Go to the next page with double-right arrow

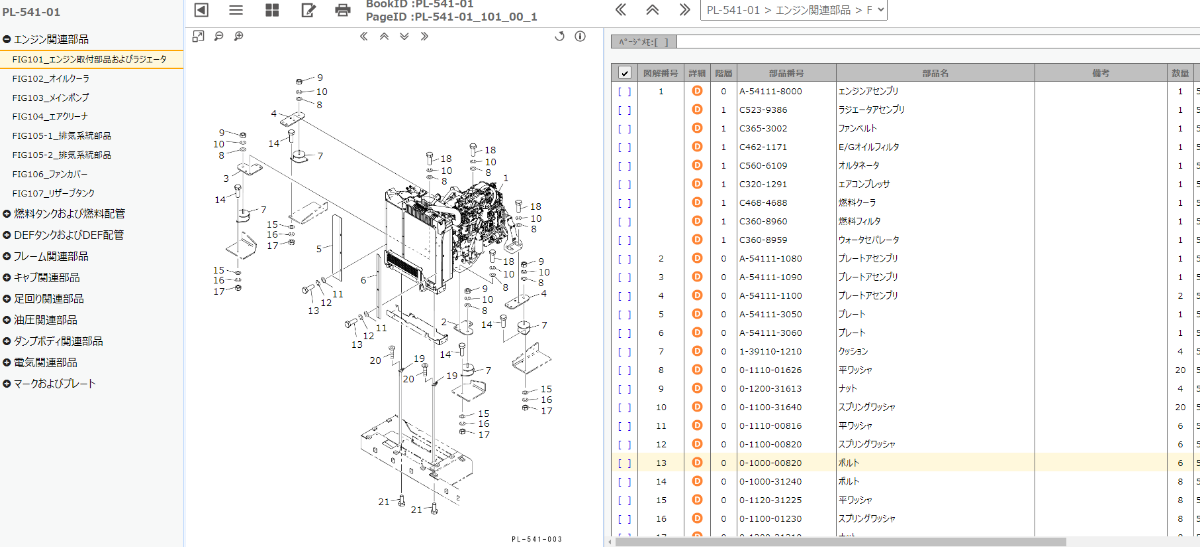tap(684, 10)
